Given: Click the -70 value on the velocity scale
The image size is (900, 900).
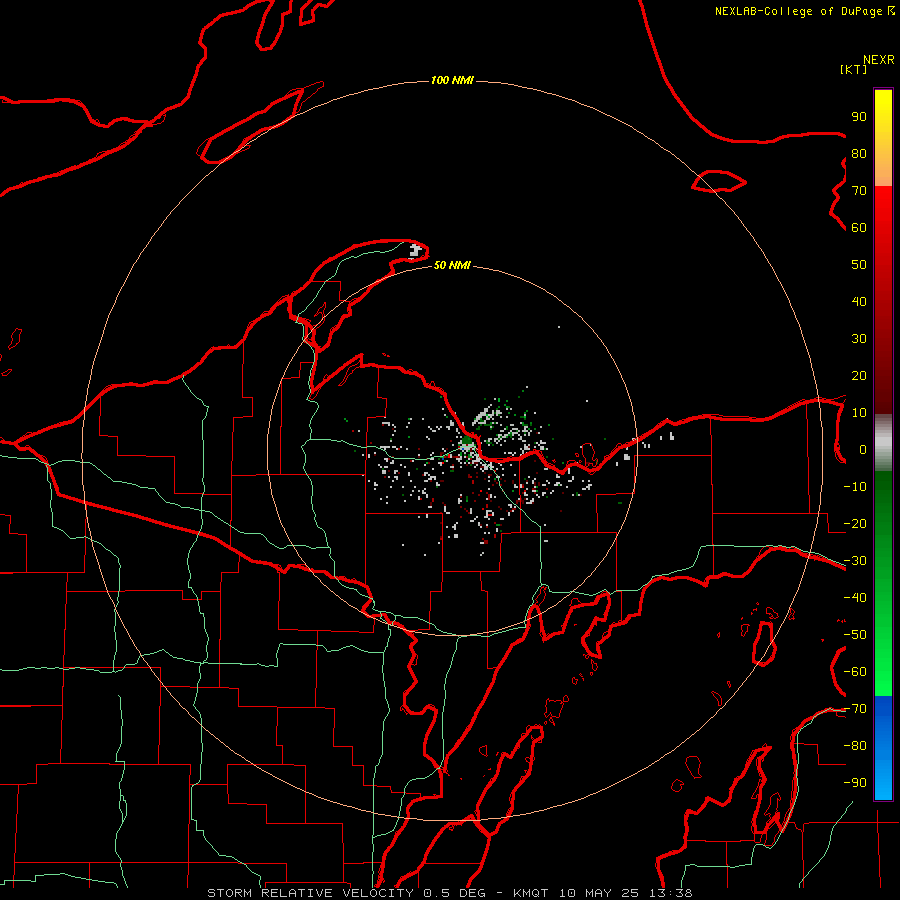Looking at the screenshot, I should click(x=855, y=709).
